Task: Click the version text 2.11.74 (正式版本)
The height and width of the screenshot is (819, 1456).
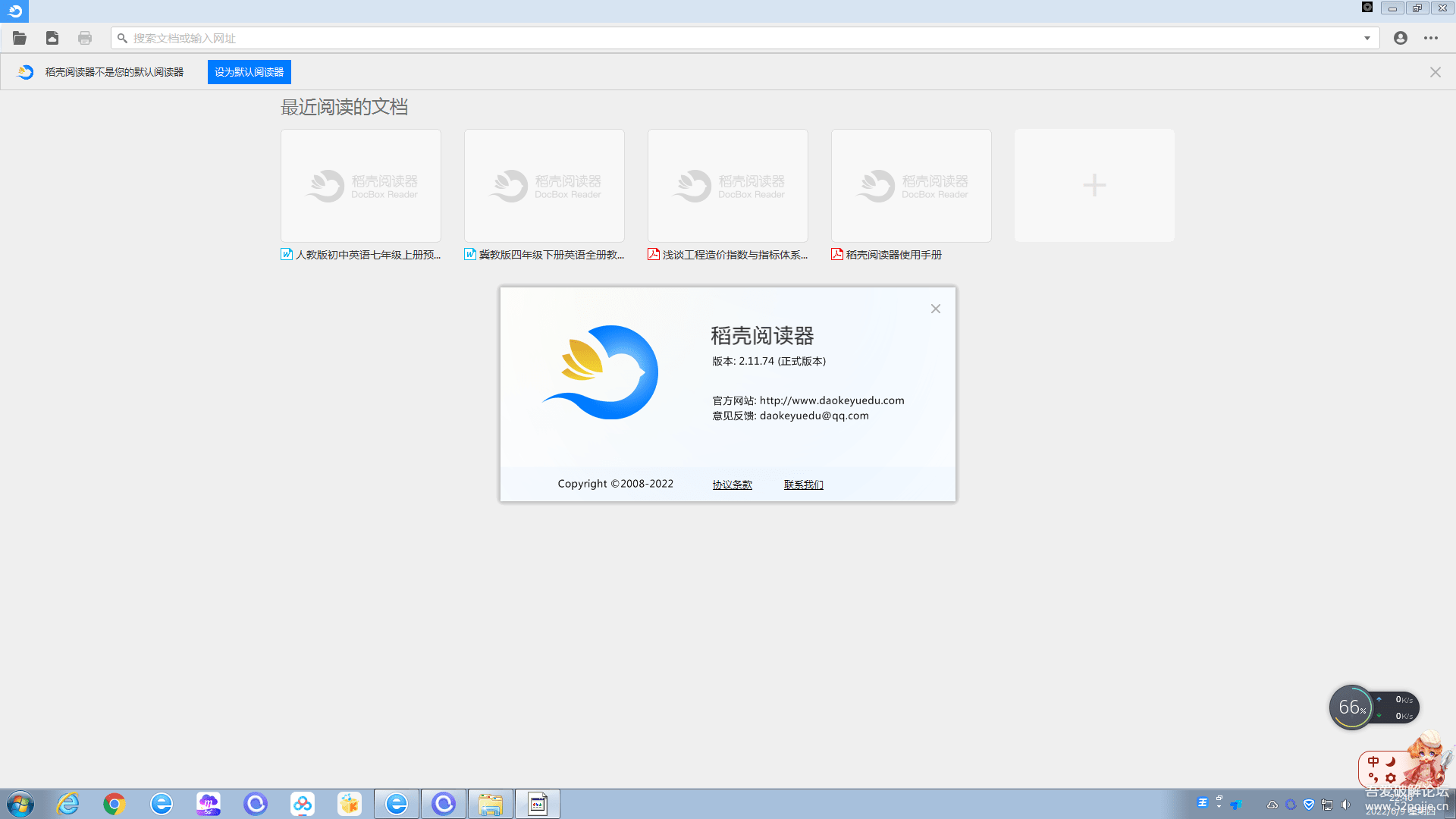Action: tap(783, 361)
